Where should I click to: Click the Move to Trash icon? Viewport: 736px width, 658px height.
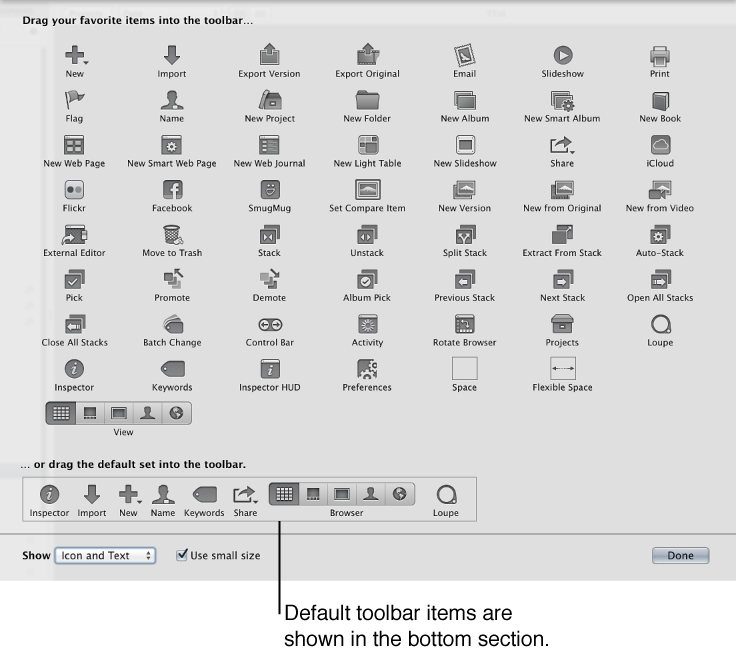(x=172, y=235)
